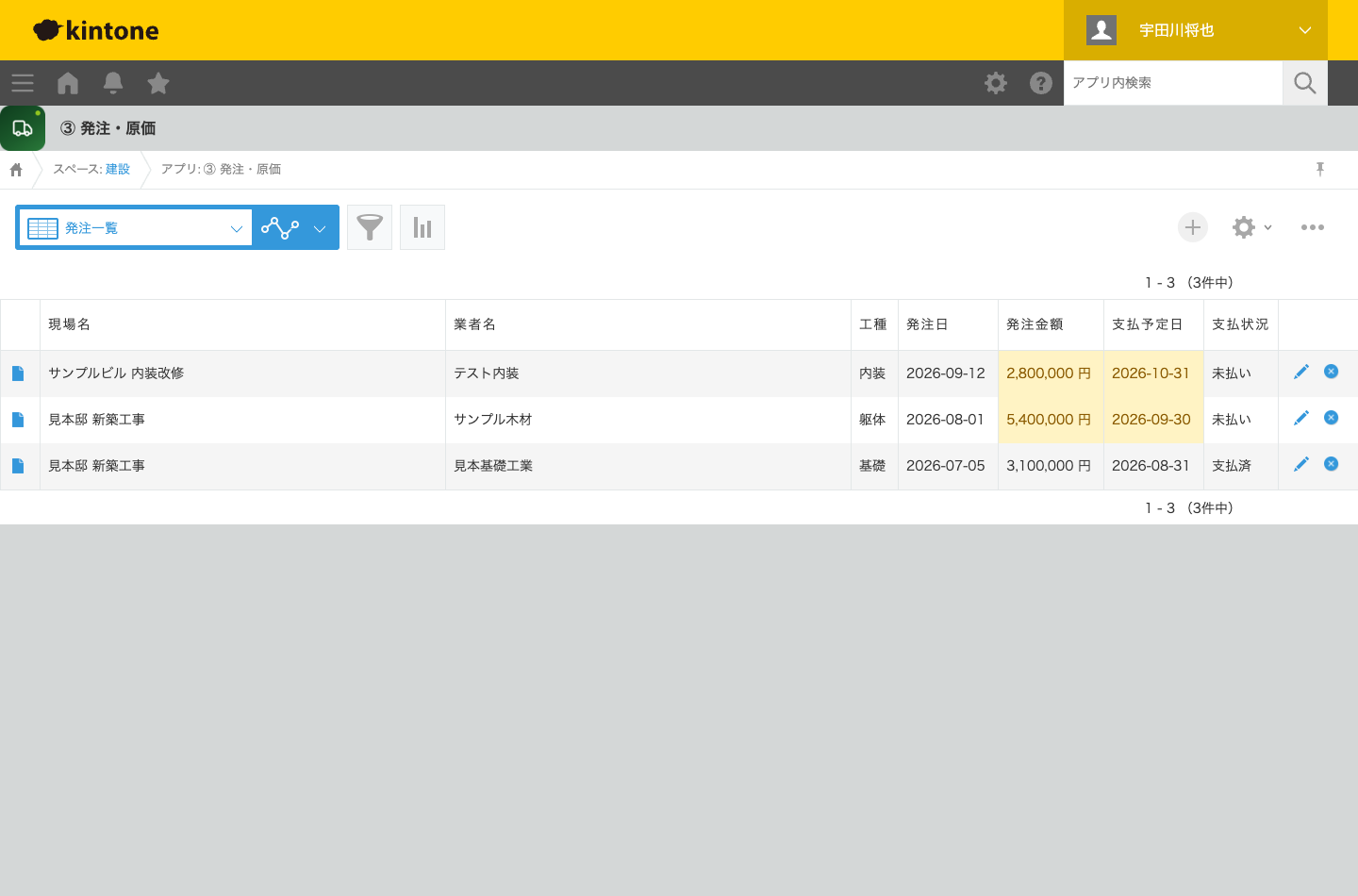Screen dimensions: 1358x896
Task: Delete the サンプル木材 record
Action: (x=1332, y=418)
